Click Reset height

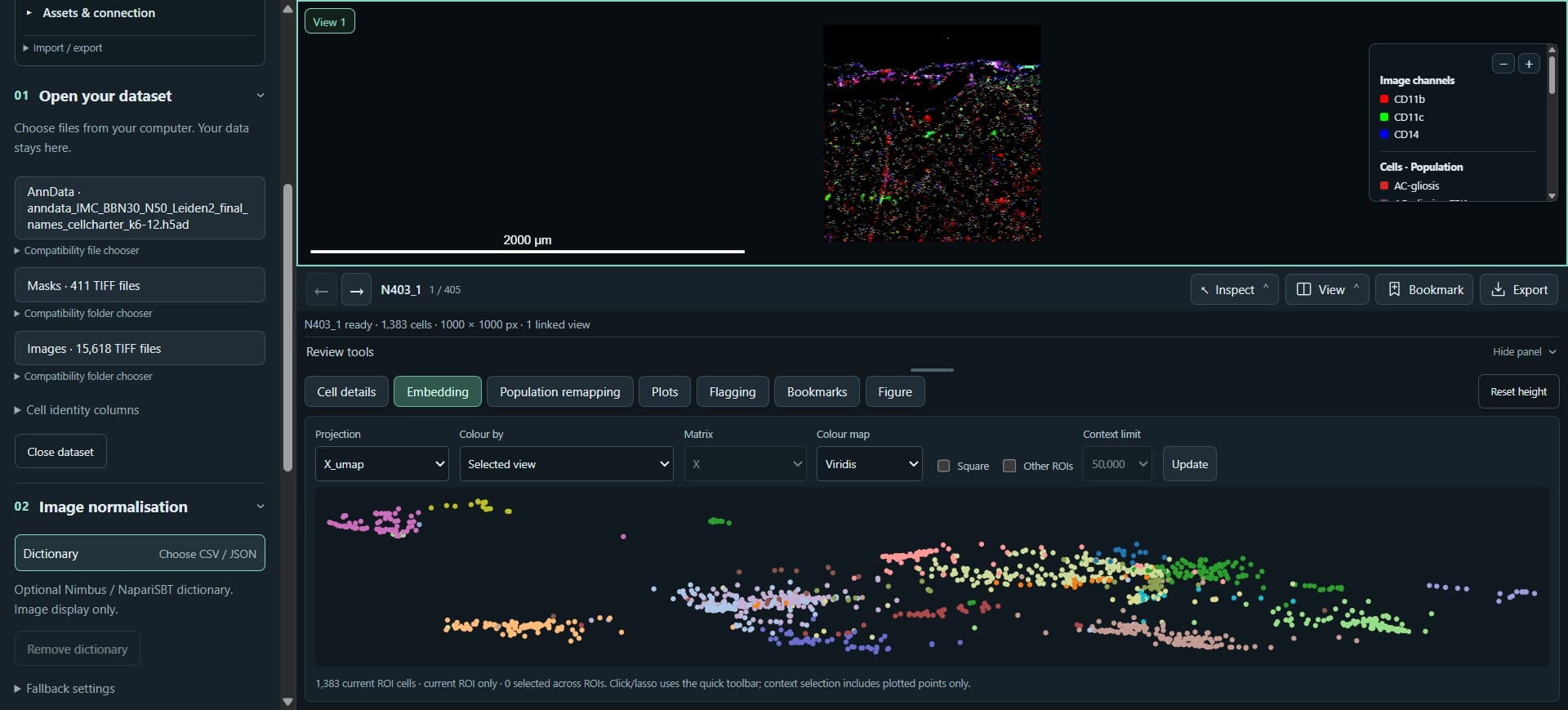(x=1518, y=391)
